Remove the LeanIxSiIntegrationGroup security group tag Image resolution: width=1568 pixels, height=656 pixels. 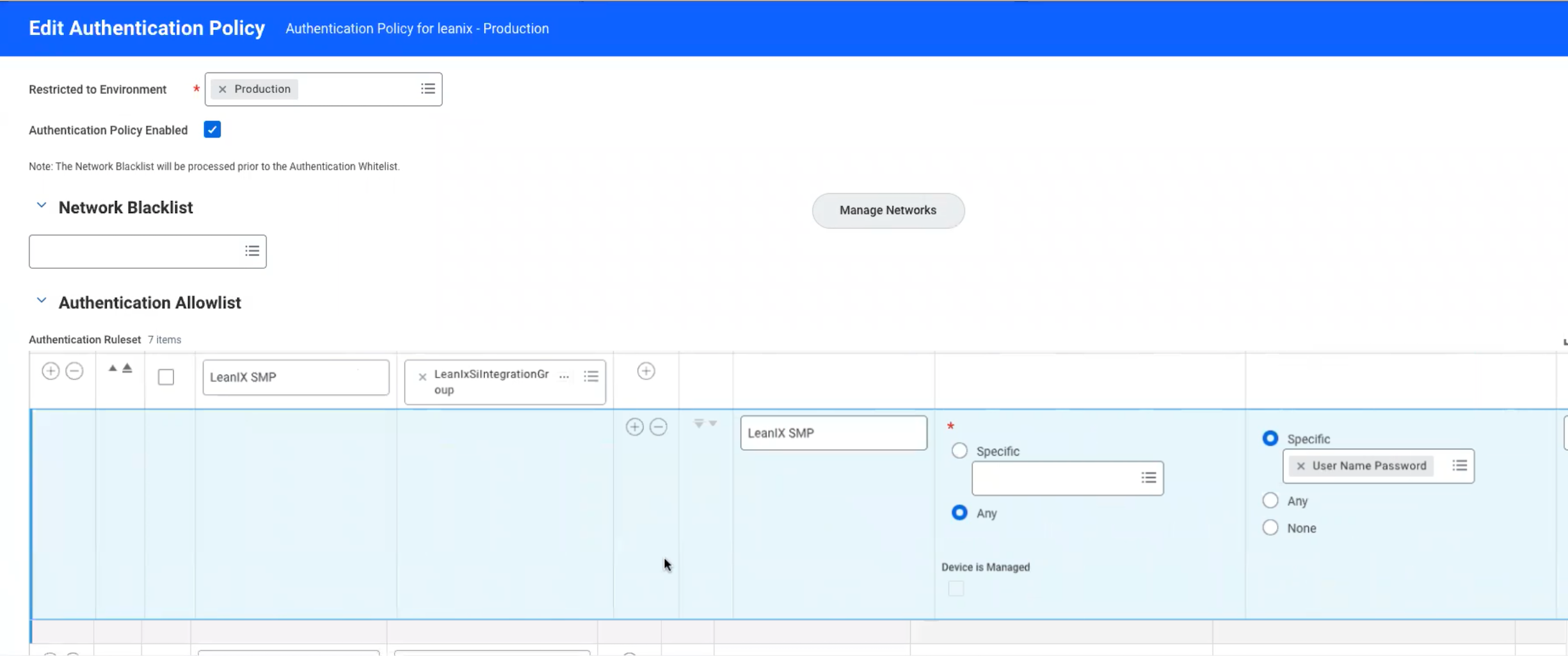(x=422, y=377)
